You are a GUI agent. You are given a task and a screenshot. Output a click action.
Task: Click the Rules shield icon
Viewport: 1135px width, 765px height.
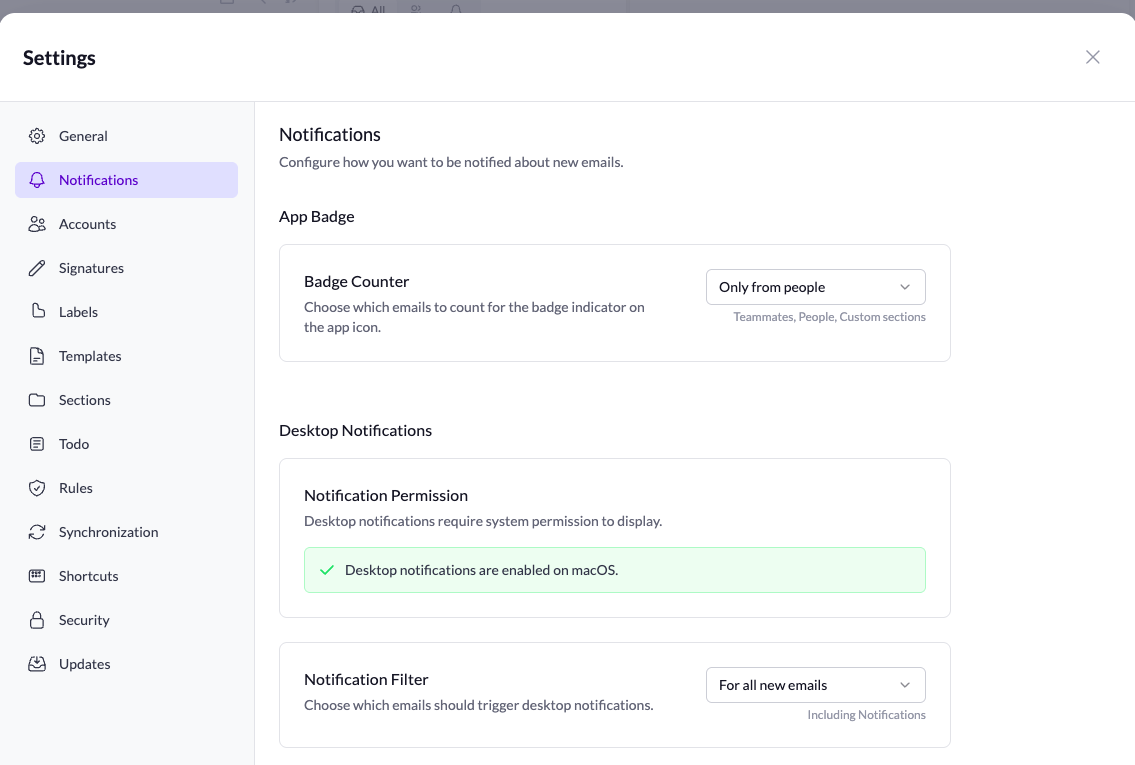[x=37, y=488]
